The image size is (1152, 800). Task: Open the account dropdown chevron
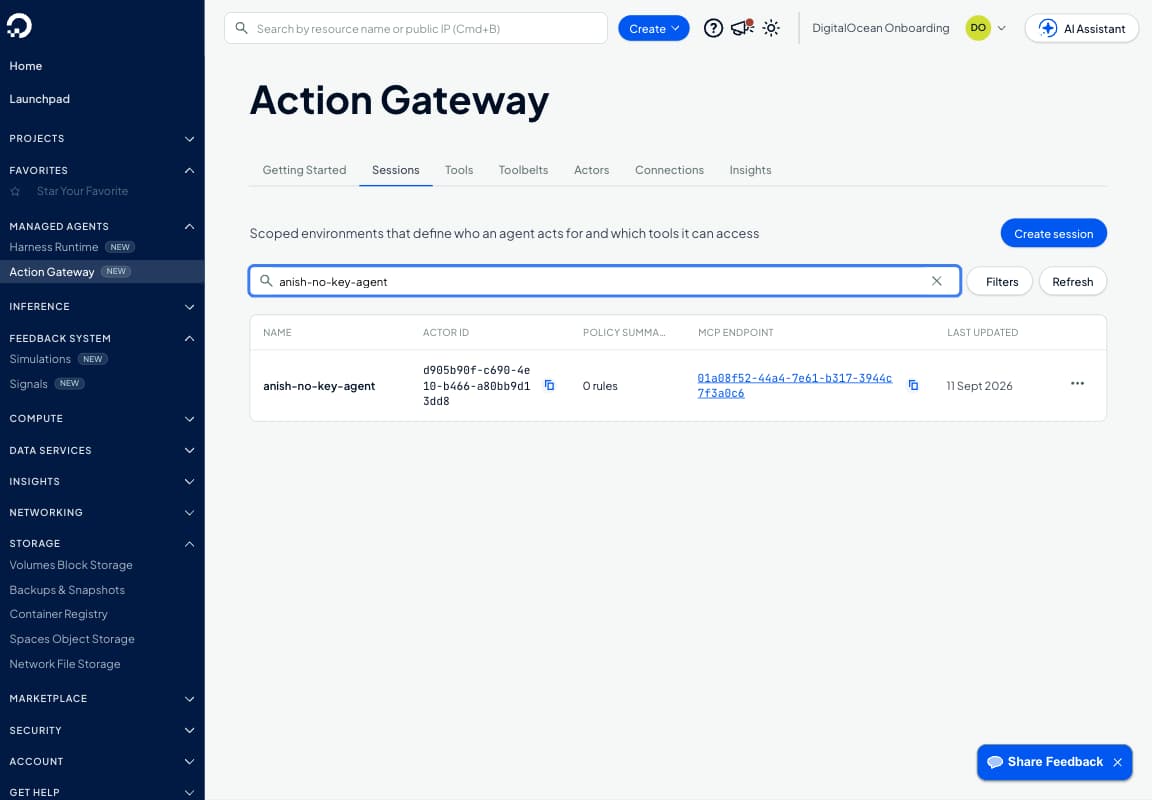(x=1001, y=28)
